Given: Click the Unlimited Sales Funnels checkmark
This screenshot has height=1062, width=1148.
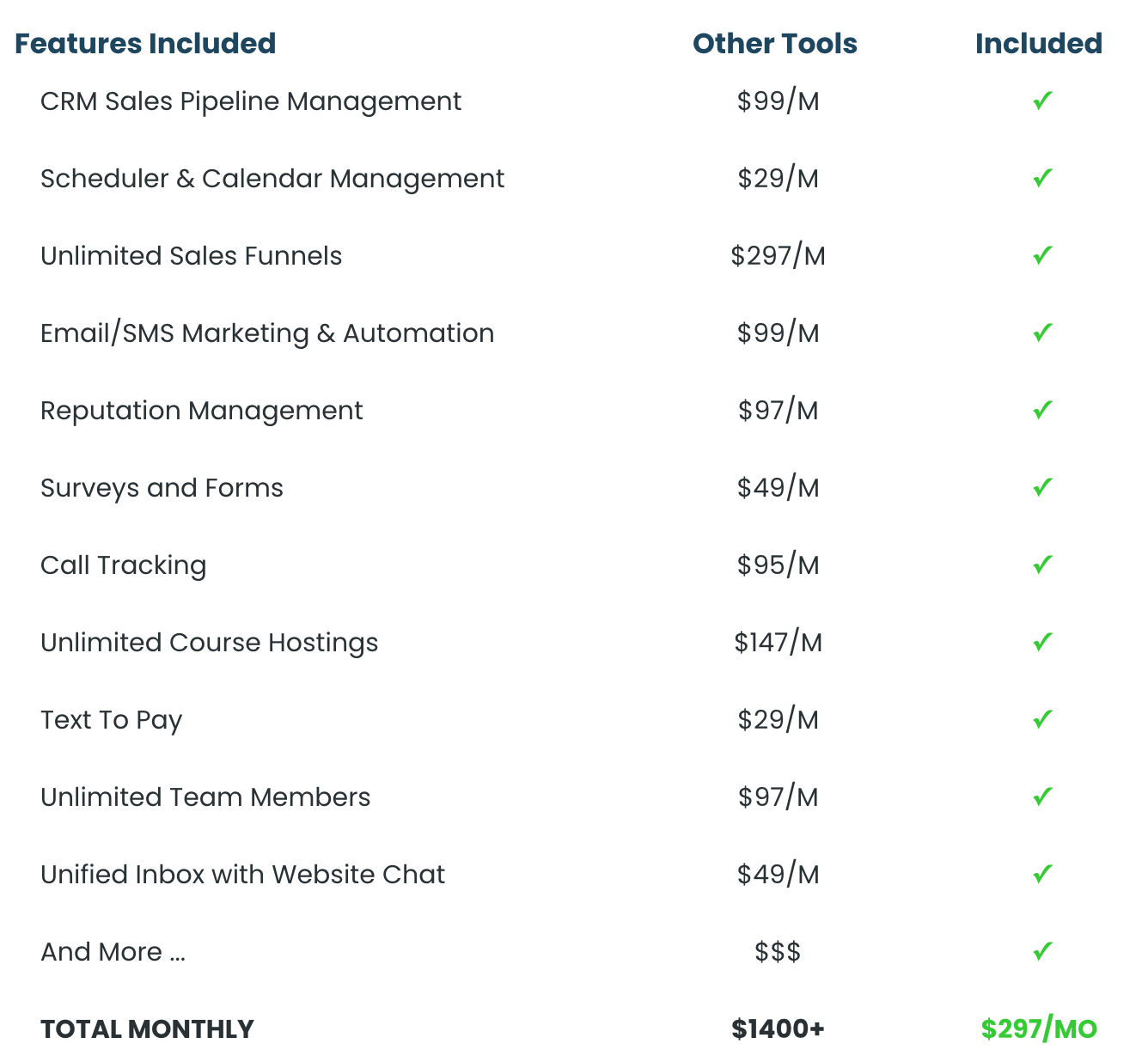Looking at the screenshot, I should tap(1042, 256).
